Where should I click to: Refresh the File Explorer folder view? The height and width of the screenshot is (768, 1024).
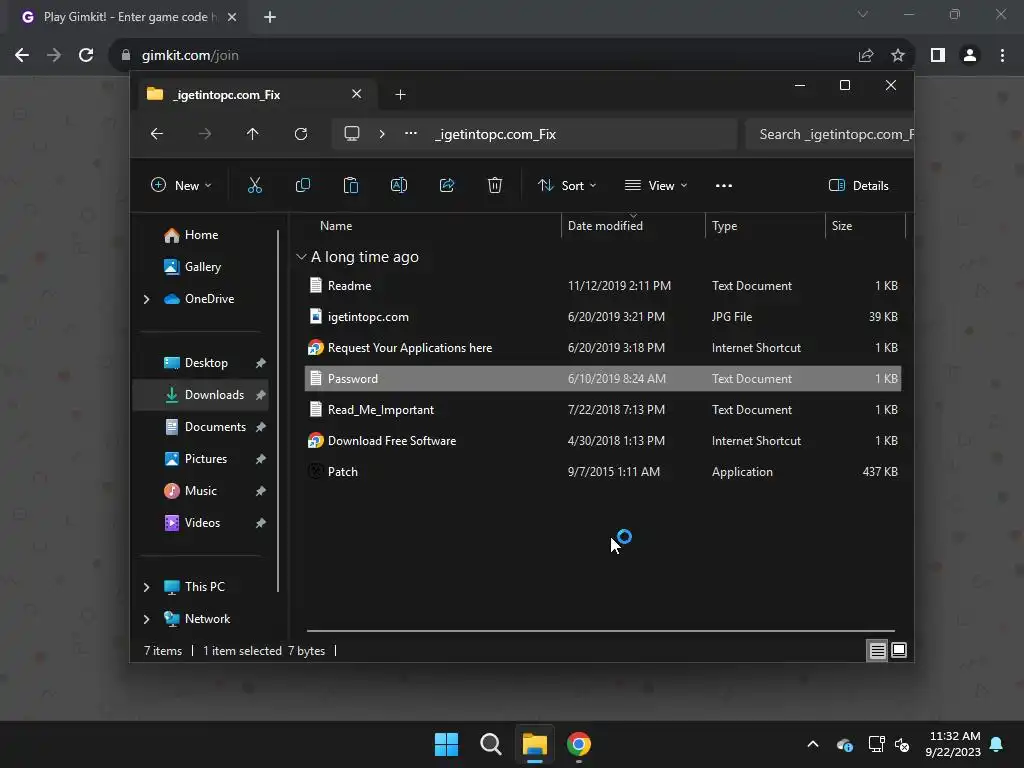coord(301,134)
